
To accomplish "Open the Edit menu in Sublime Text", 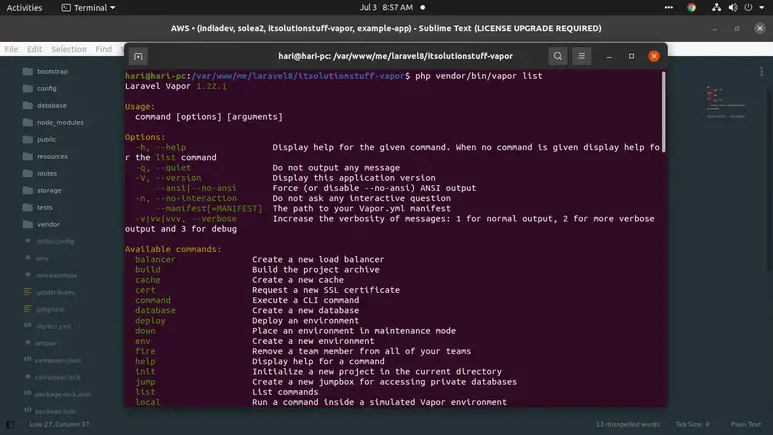I will (35, 49).
